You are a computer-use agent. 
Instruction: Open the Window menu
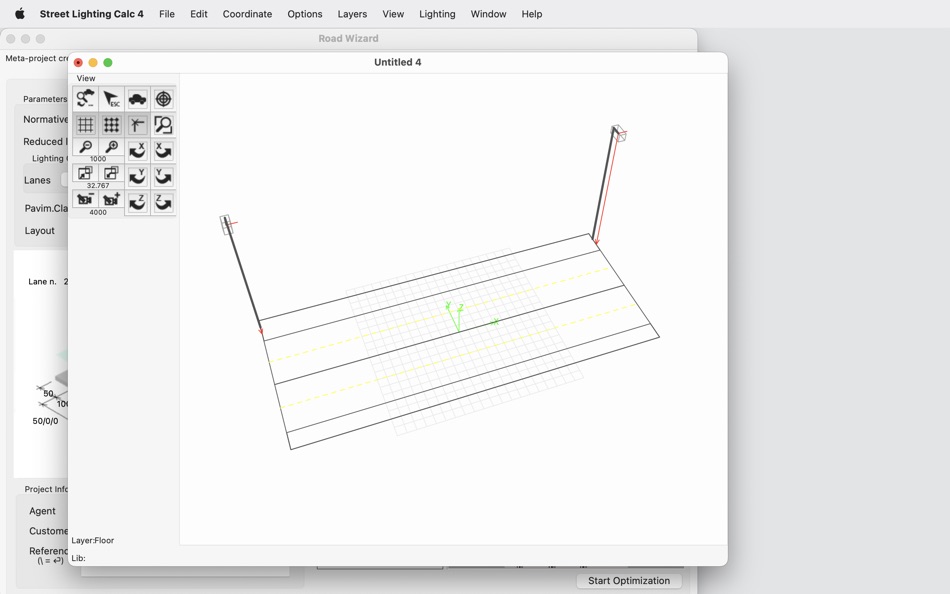coord(488,14)
